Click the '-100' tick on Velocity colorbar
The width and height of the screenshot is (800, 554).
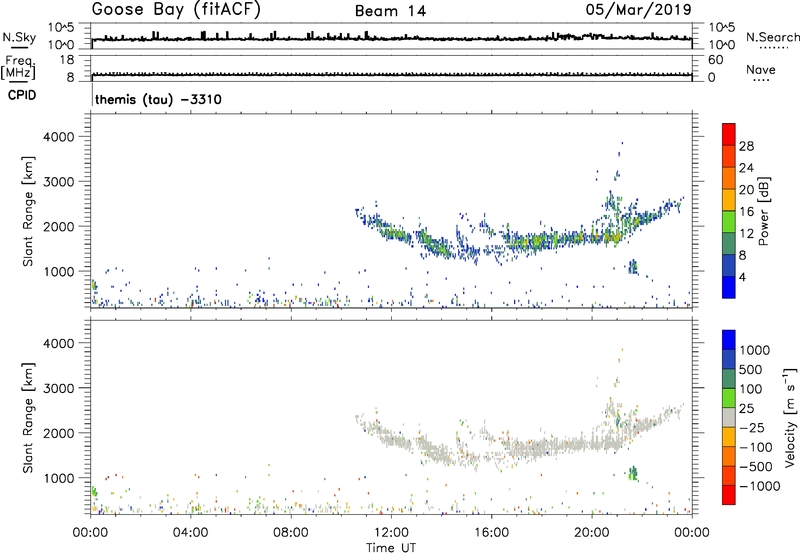pos(756,447)
